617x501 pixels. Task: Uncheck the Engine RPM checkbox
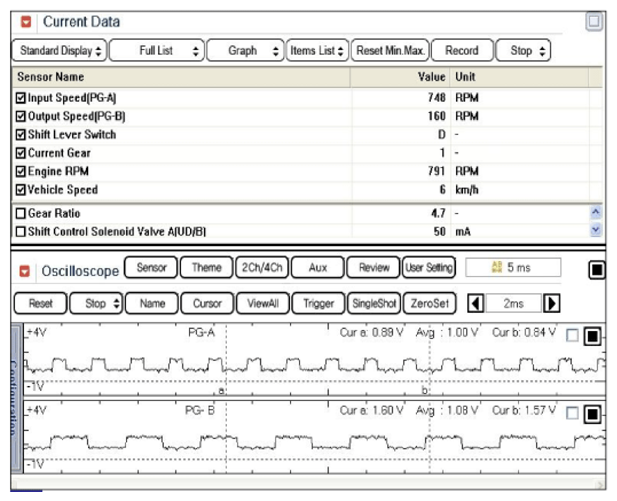tap(22, 171)
